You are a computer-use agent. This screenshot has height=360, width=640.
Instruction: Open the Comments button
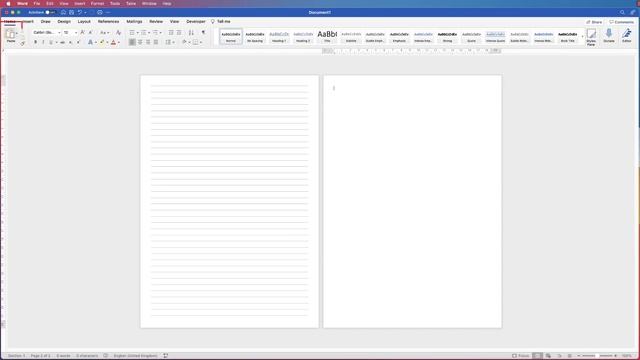622,22
